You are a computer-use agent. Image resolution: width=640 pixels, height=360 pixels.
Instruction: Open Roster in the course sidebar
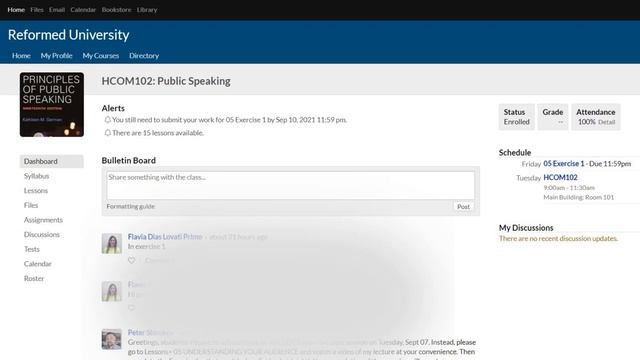coord(34,278)
